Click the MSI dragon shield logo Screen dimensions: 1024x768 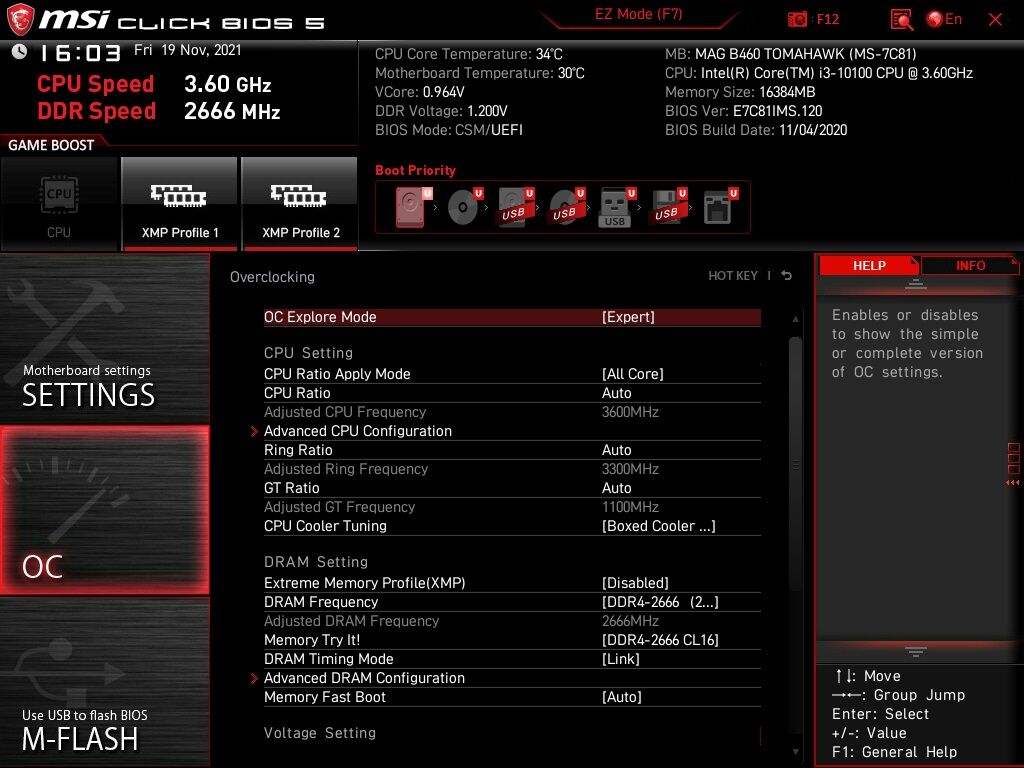pyautogui.click(x=20, y=19)
